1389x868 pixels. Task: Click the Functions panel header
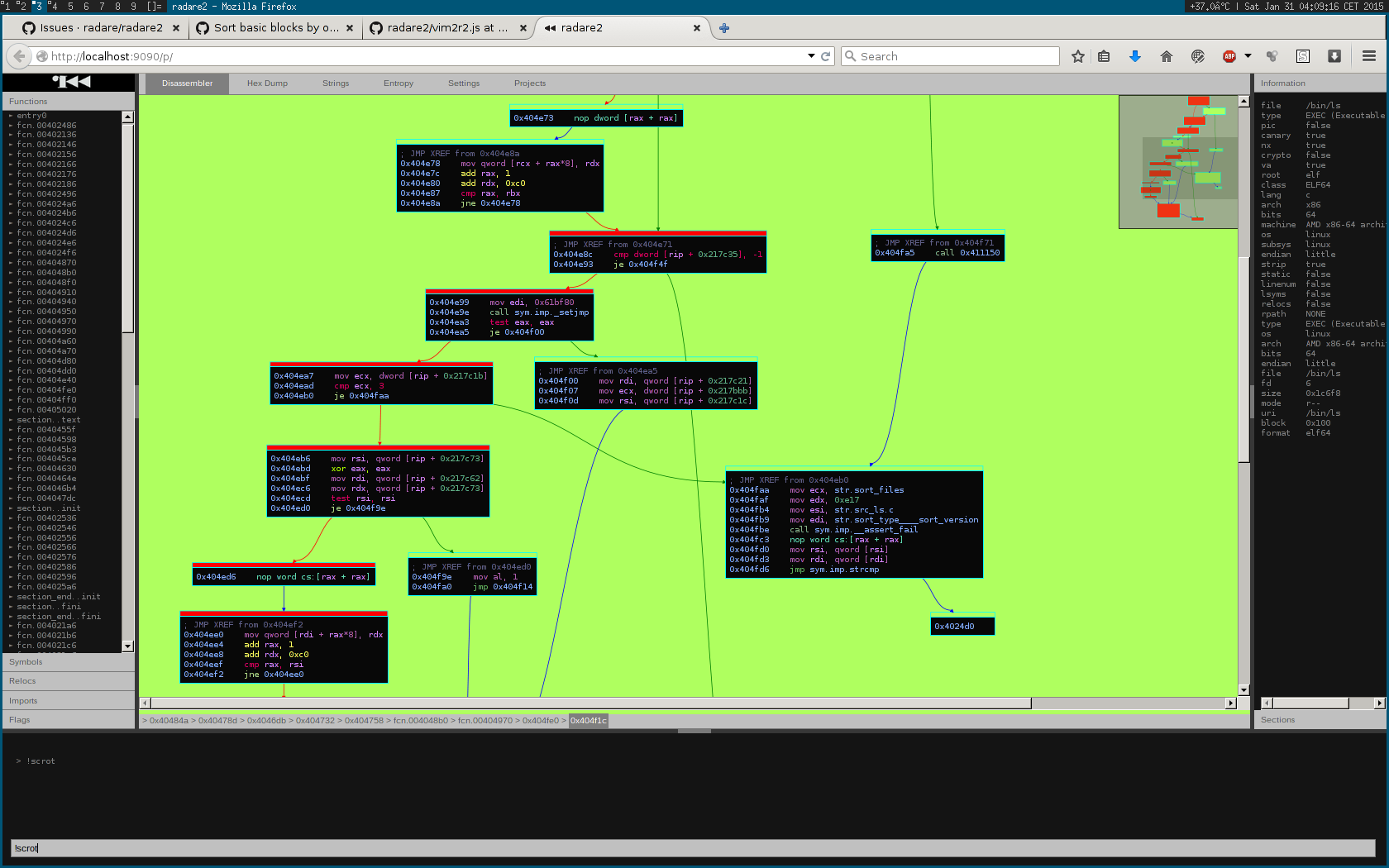69,102
